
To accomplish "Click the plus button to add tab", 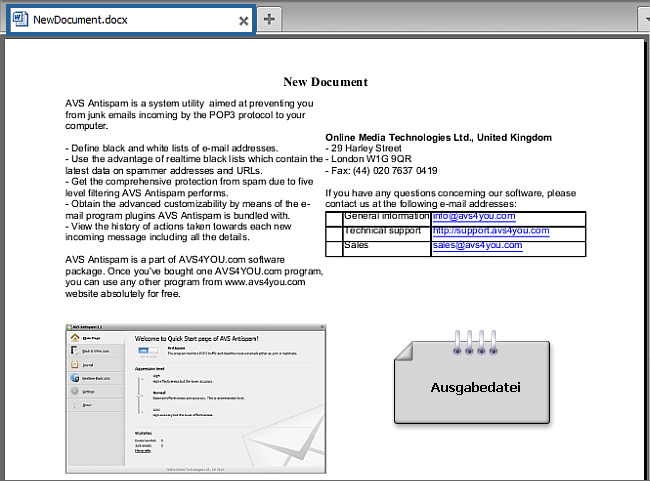I will click(x=269, y=19).
